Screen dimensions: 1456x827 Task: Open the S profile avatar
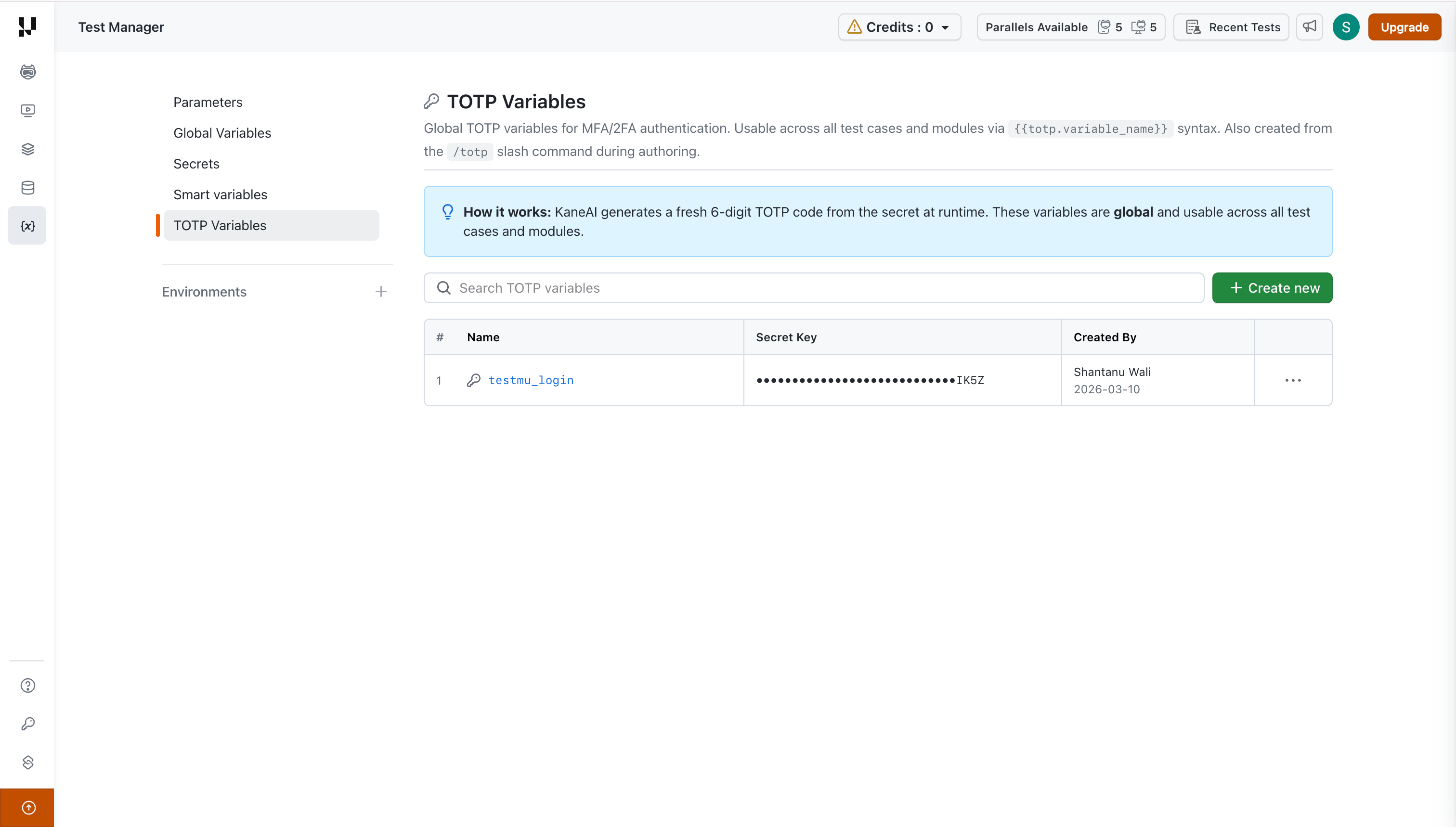click(1345, 26)
